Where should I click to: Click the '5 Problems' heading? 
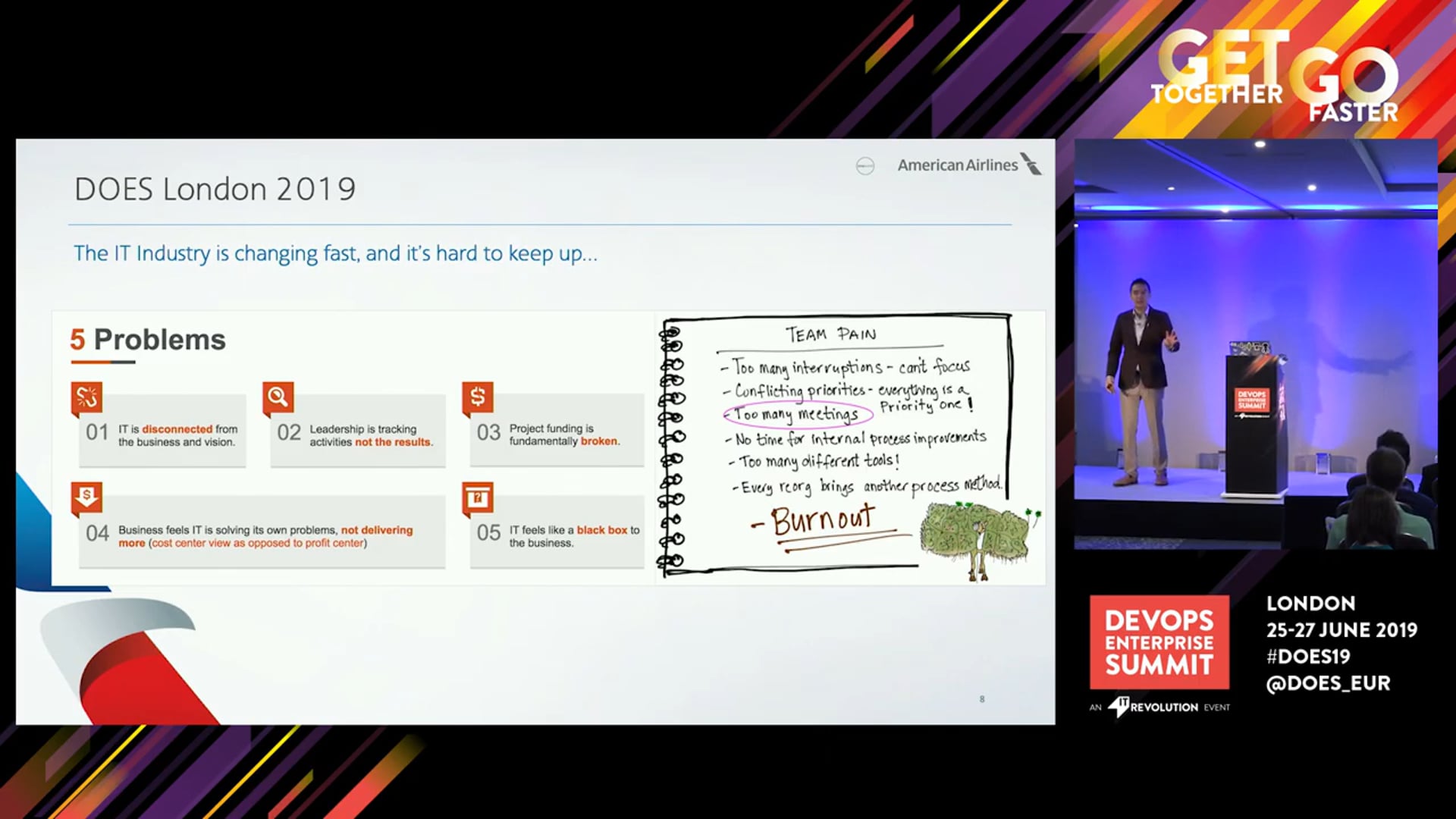tap(148, 340)
